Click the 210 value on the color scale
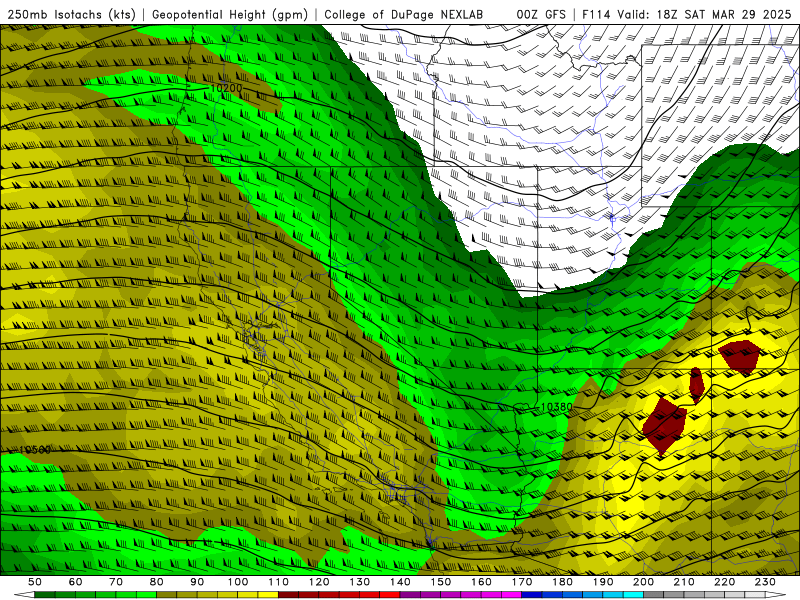800x600 pixels. 684,582
